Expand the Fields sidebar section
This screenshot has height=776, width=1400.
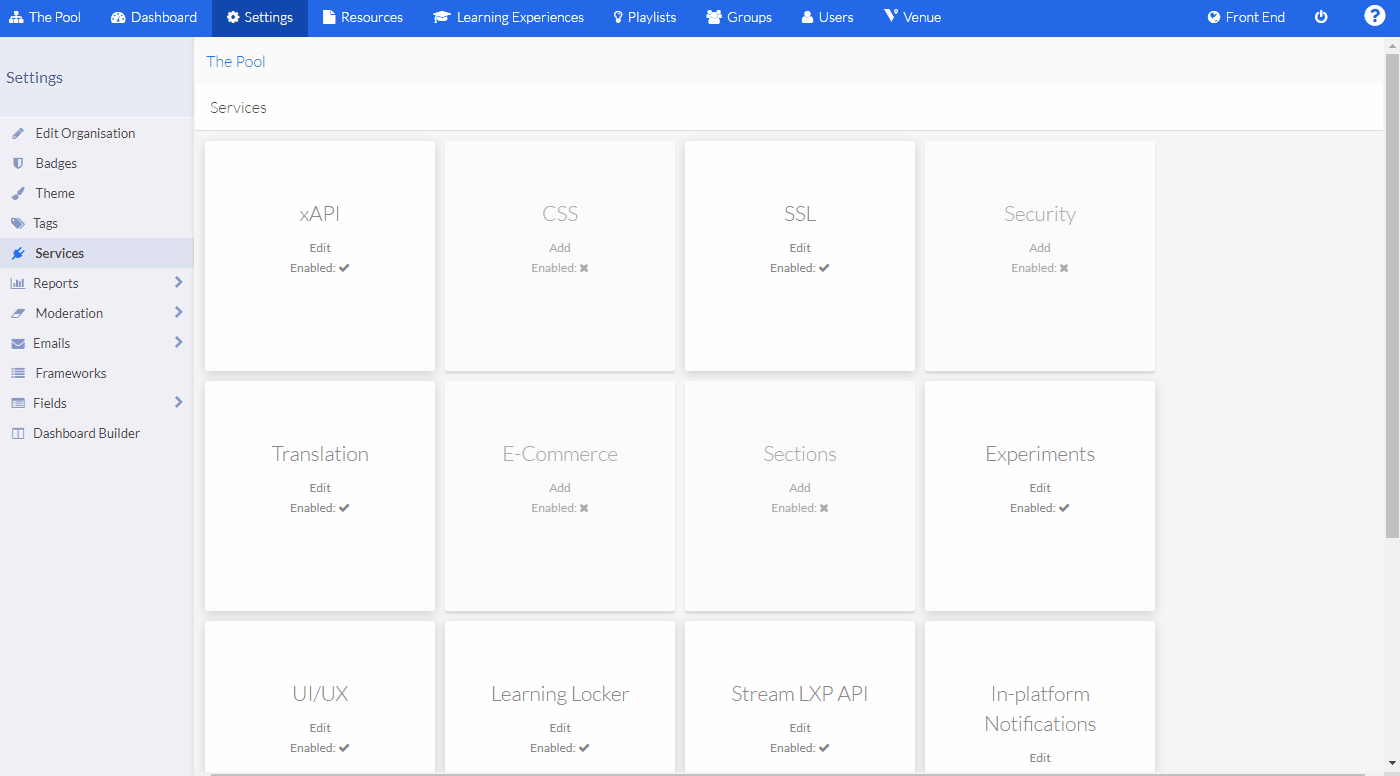(x=179, y=402)
